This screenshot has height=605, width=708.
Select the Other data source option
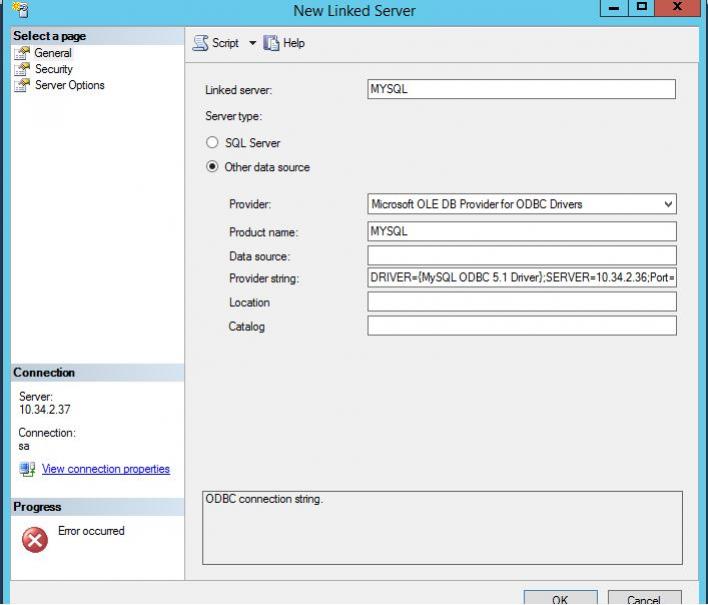coord(212,167)
